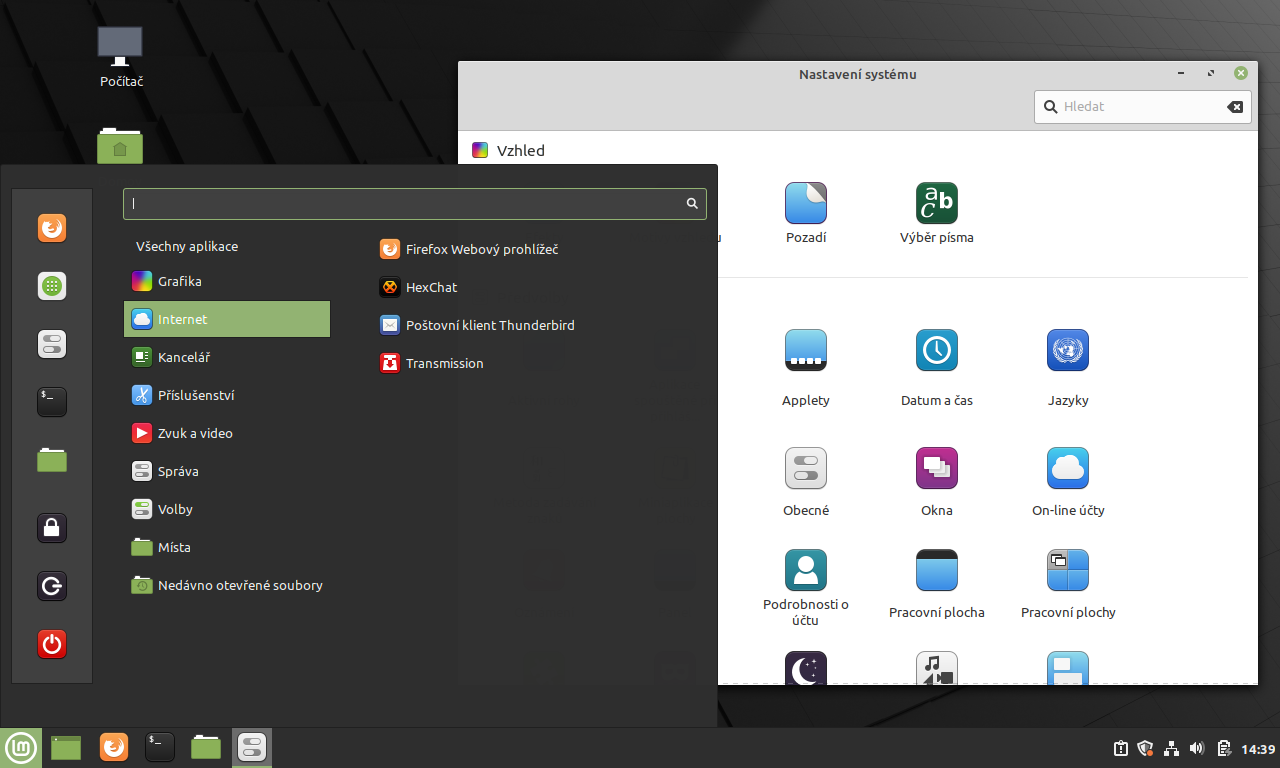Open the Okna settings icon
Image resolution: width=1280 pixels, height=768 pixels.
pos(936,467)
